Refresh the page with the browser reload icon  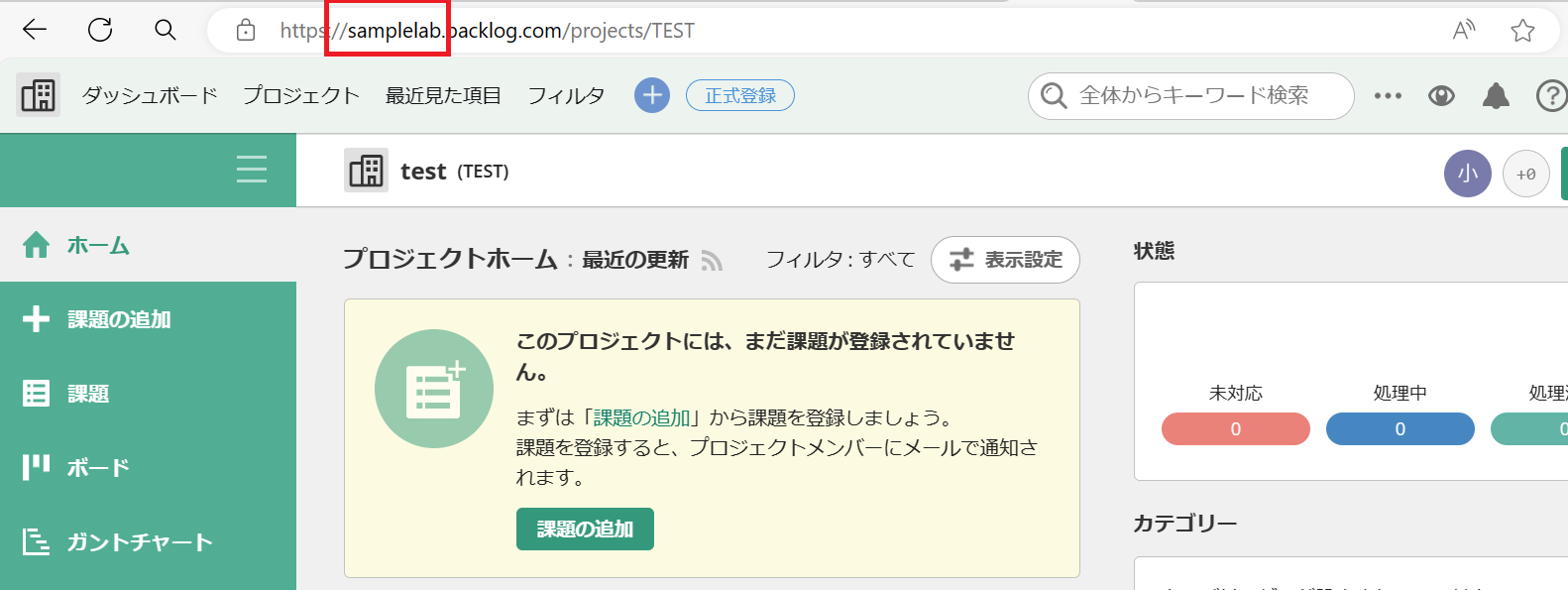98,29
